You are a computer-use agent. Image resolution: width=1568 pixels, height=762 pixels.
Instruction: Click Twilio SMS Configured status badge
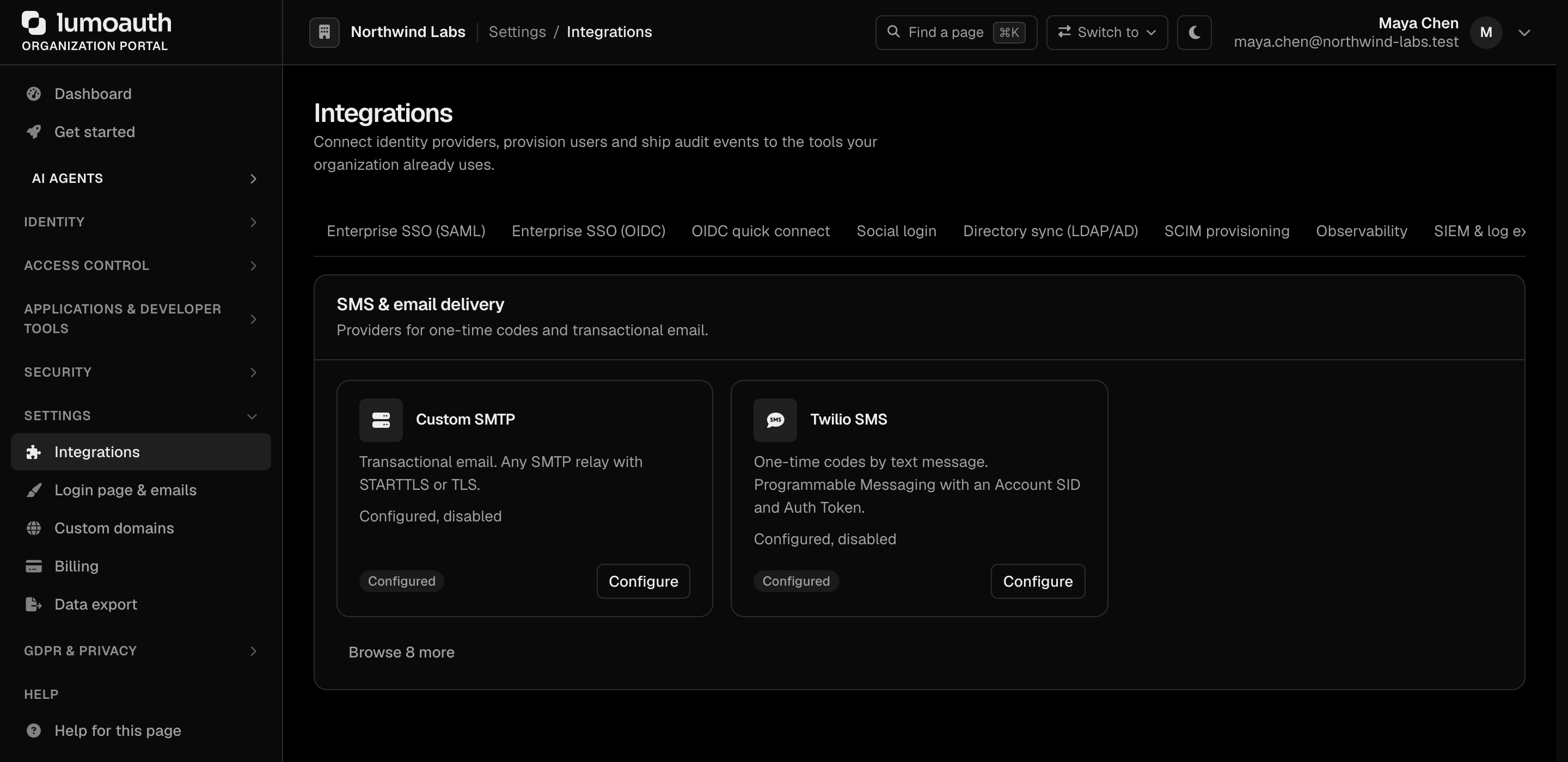pos(795,581)
